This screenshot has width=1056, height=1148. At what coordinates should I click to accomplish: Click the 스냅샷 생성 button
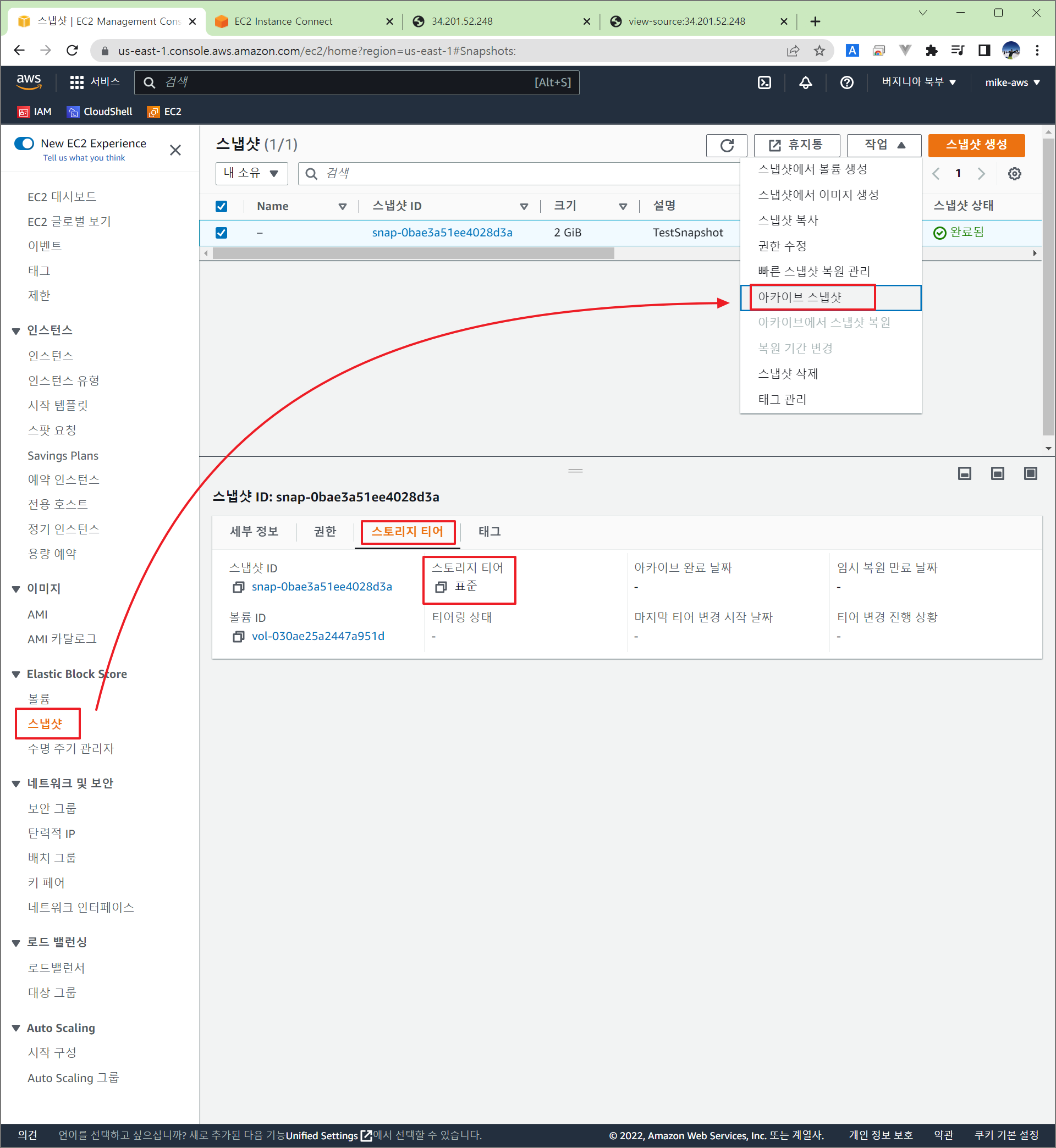tap(976, 145)
